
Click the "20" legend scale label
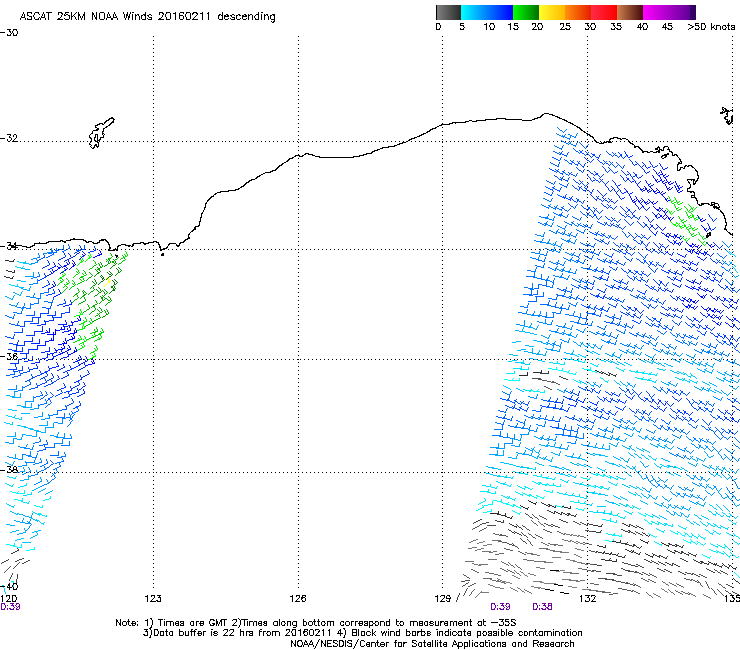pyautogui.click(x=537, y=27)
